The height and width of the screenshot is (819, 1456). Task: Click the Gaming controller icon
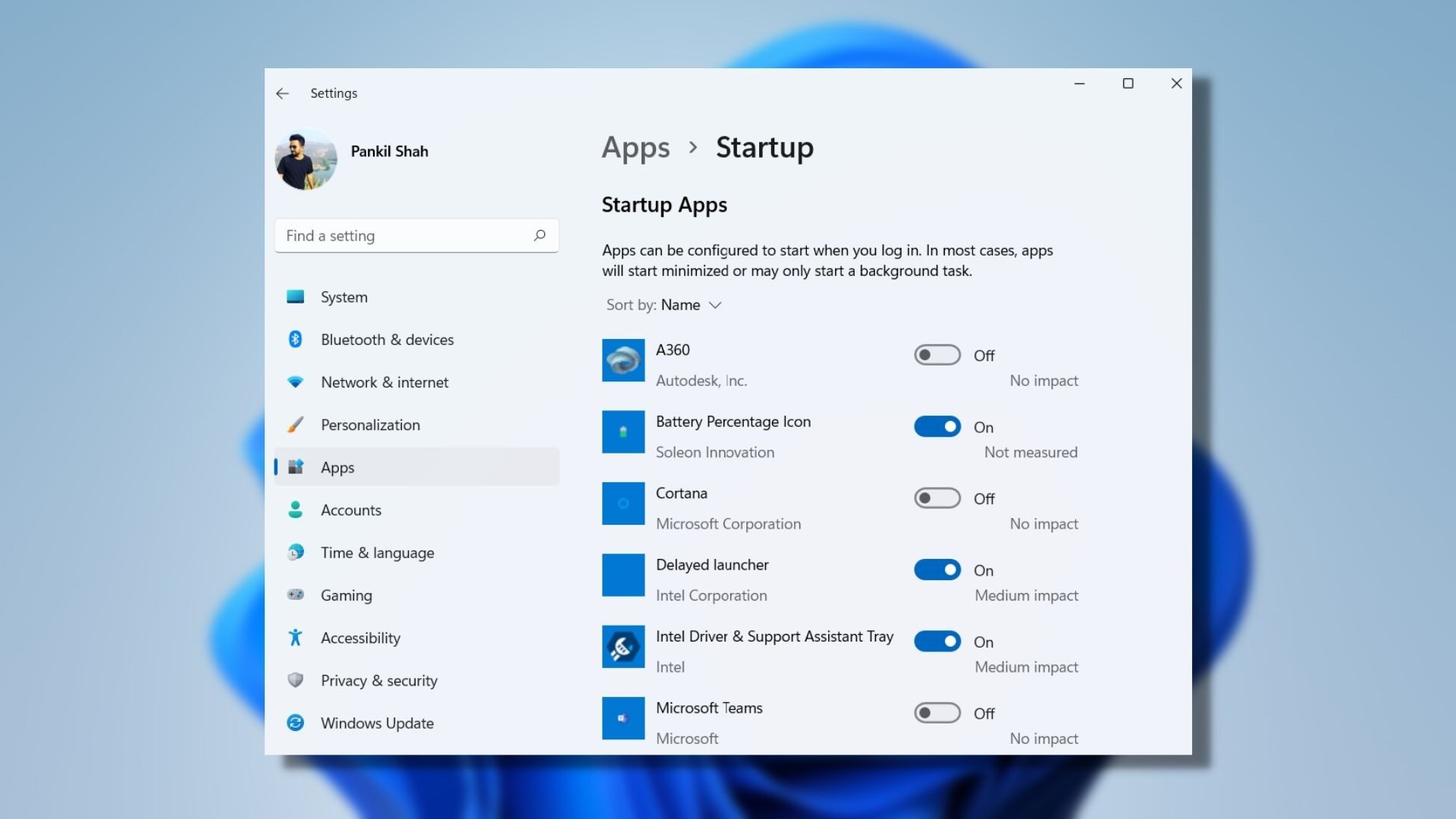(295, 595)
